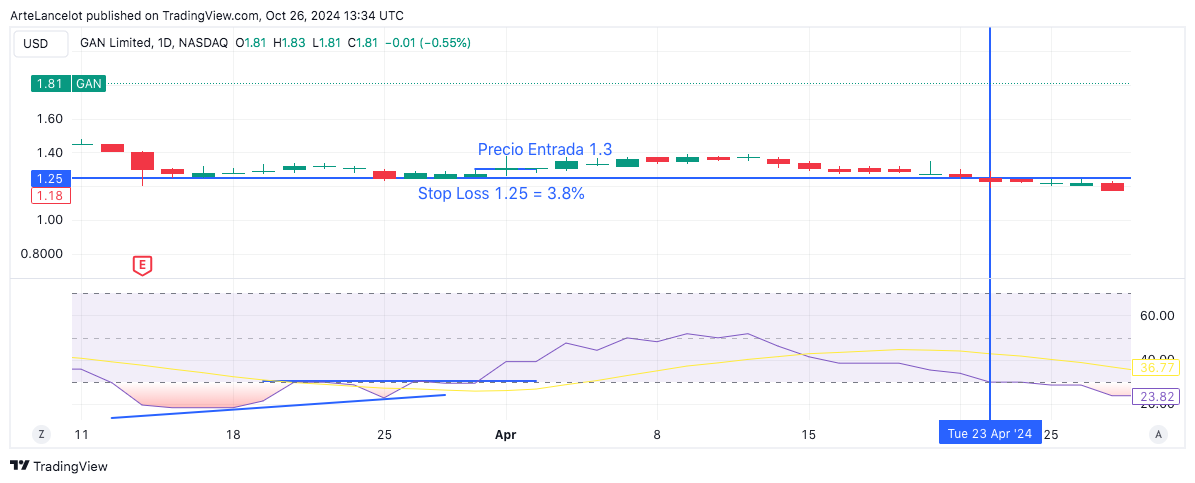Click the purple 23.82 RSI value

1156,396
